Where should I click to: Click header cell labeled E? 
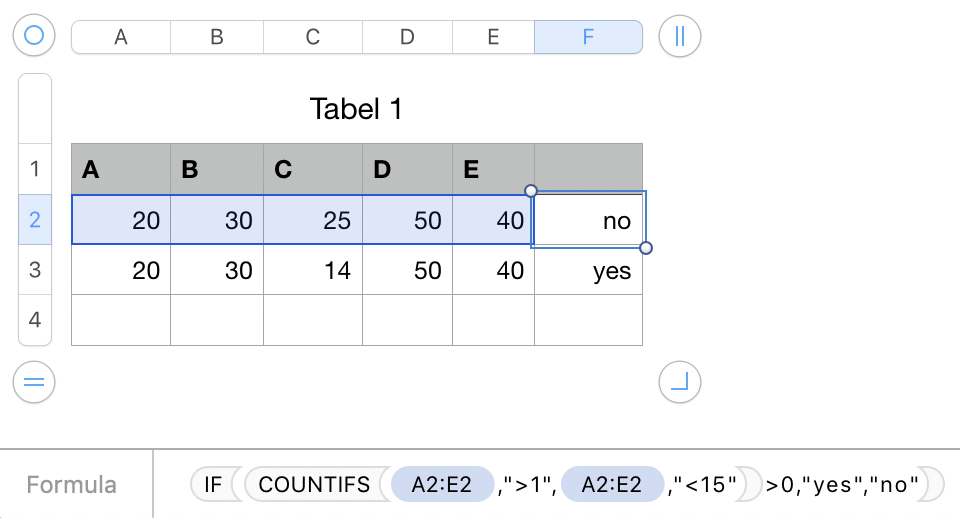(493, 169)
